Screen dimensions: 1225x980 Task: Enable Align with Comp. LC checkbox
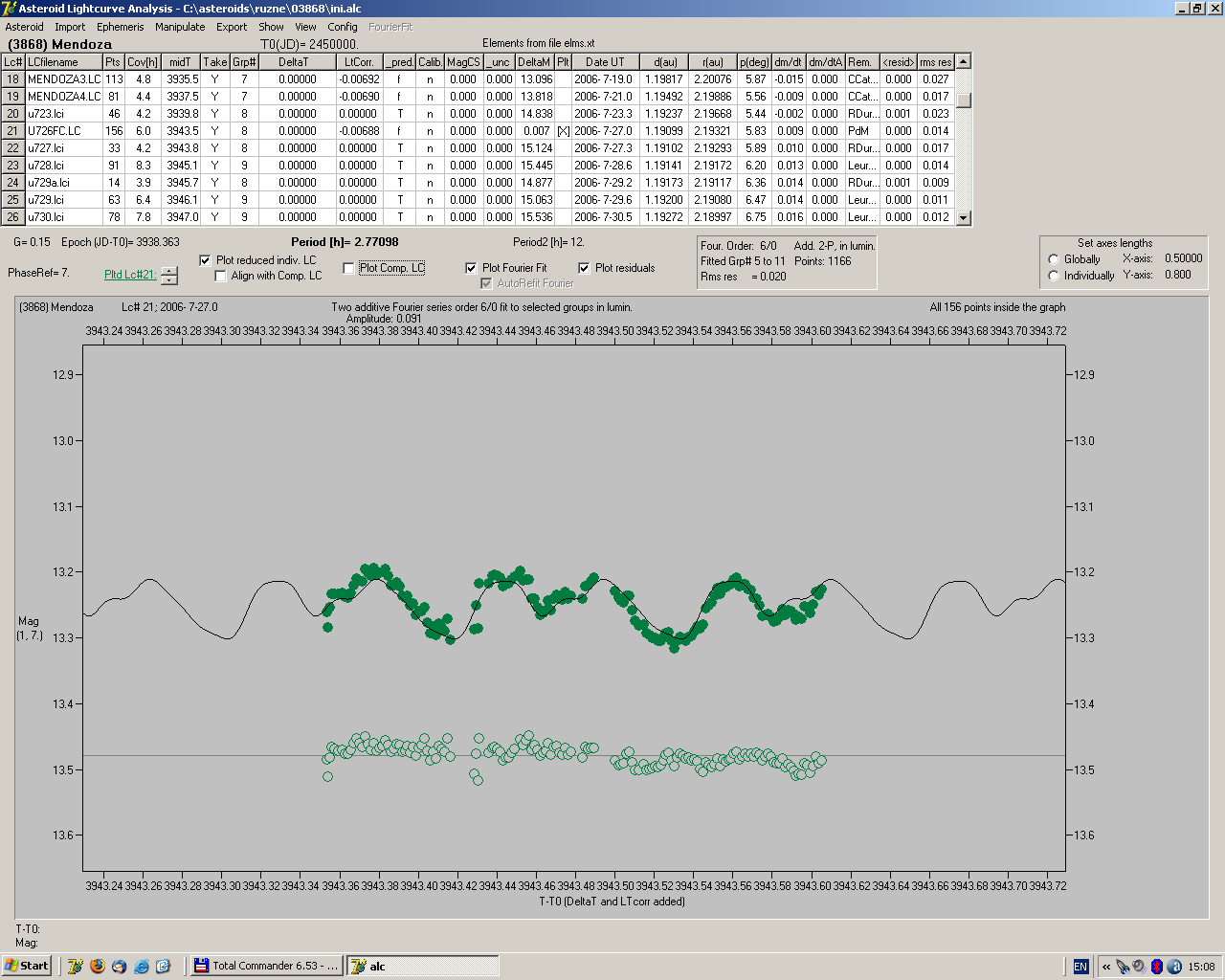(x=221, y=276)
